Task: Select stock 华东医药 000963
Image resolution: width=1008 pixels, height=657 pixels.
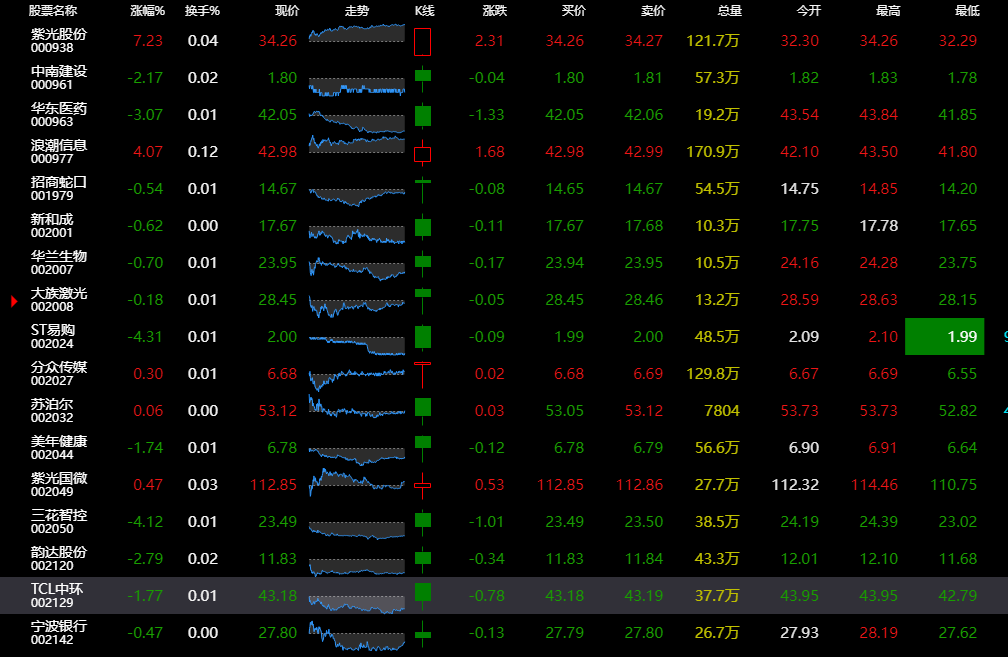Action: click(58, 114)
